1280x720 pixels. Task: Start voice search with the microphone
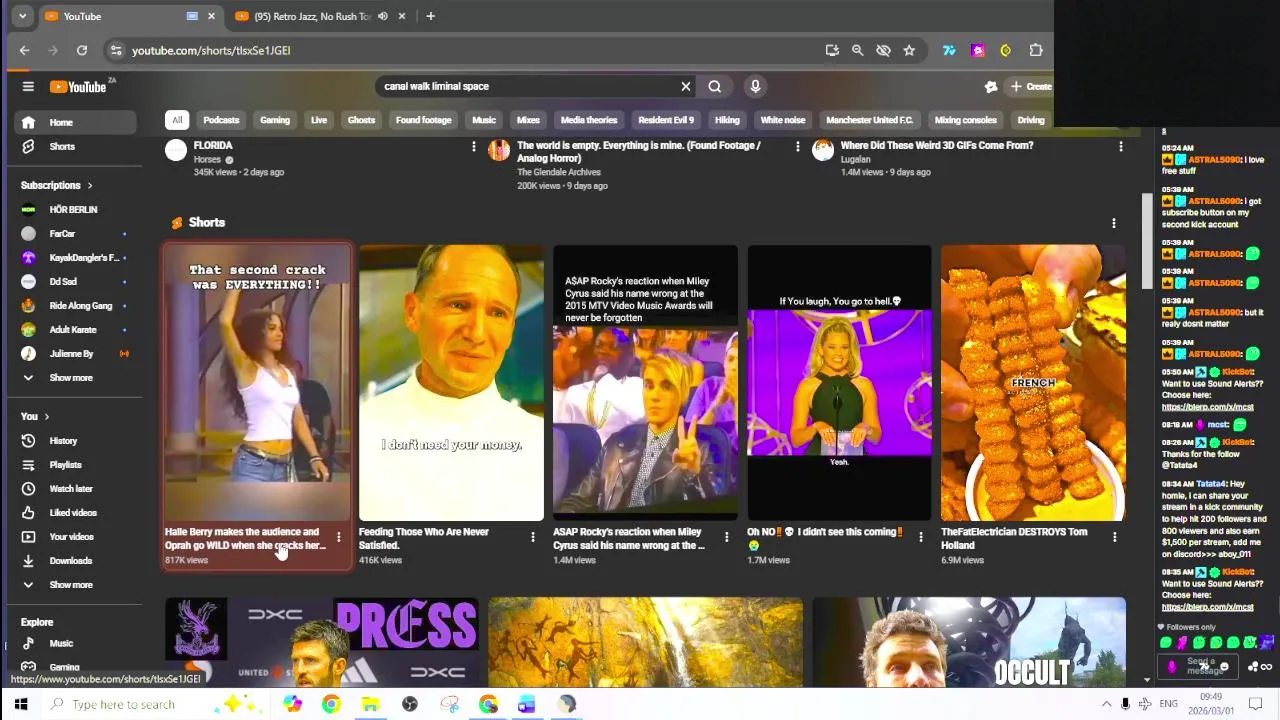(x=755, y=87)
